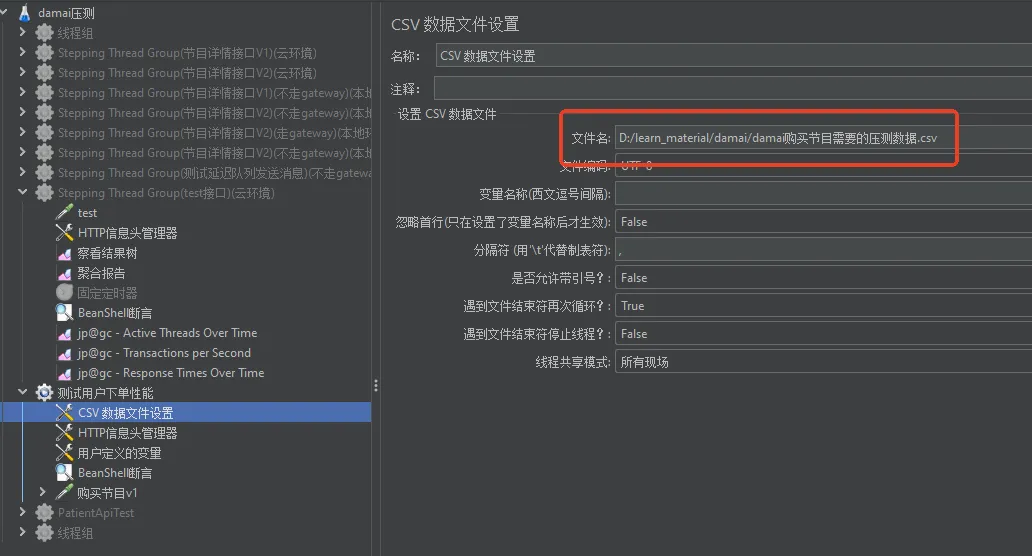Collapse the 测试用户下单性能 thread group

click(x=23, y=393)
